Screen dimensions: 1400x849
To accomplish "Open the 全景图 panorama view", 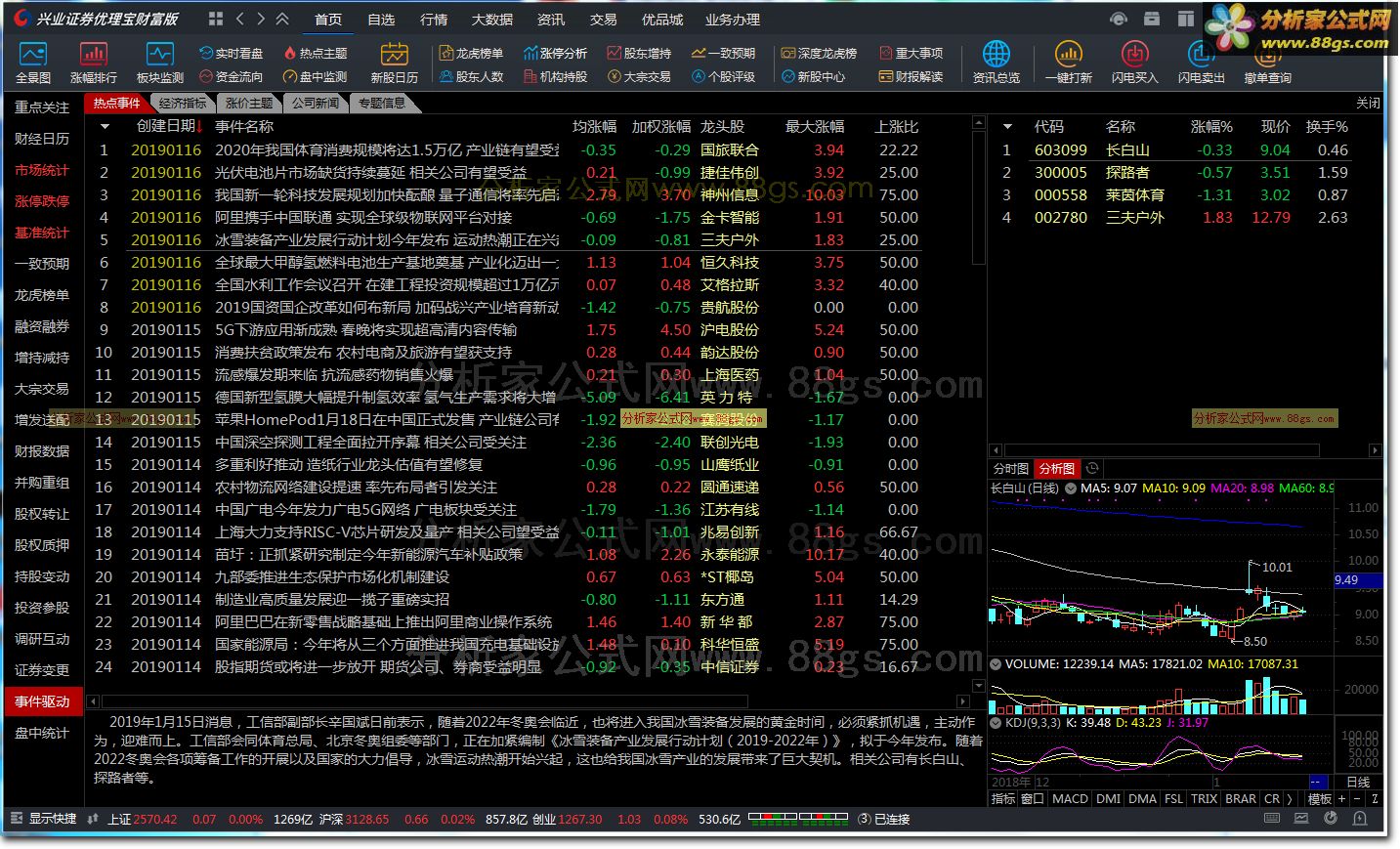I will tap(33, 63).
